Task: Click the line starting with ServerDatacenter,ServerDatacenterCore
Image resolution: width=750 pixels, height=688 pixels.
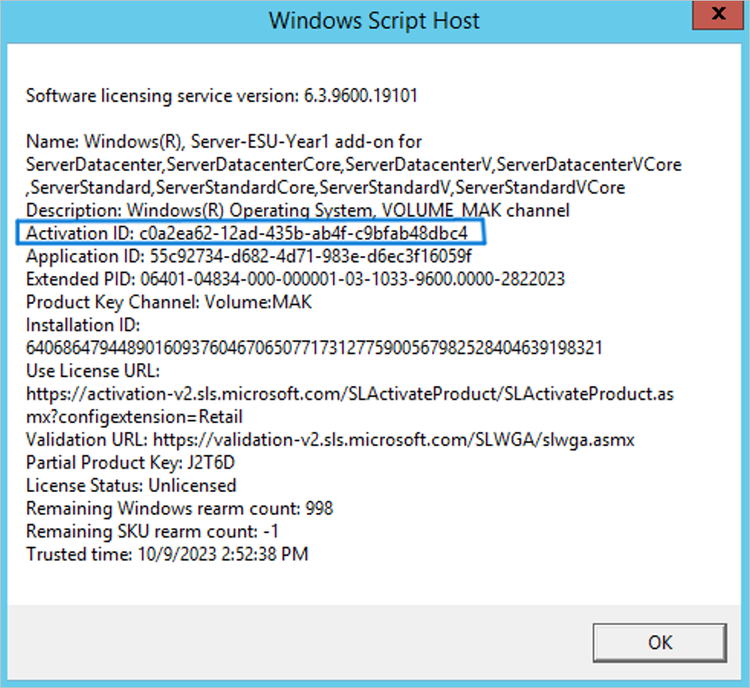Action: point(354,164)
